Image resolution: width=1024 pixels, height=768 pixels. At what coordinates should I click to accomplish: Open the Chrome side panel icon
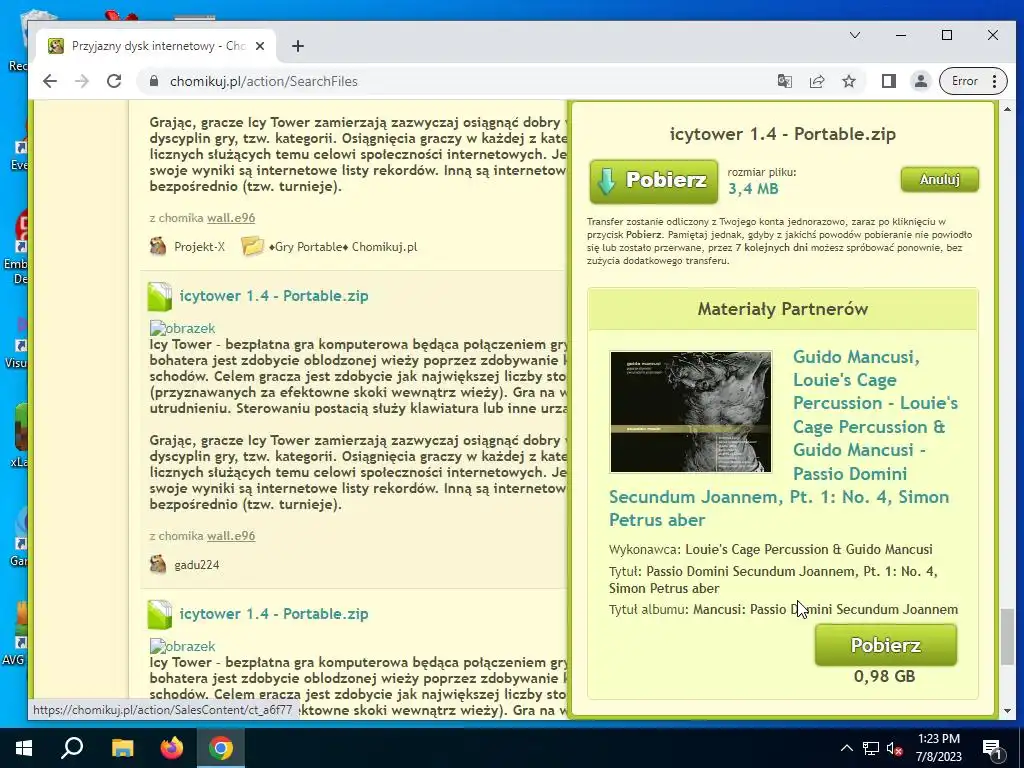888,81
